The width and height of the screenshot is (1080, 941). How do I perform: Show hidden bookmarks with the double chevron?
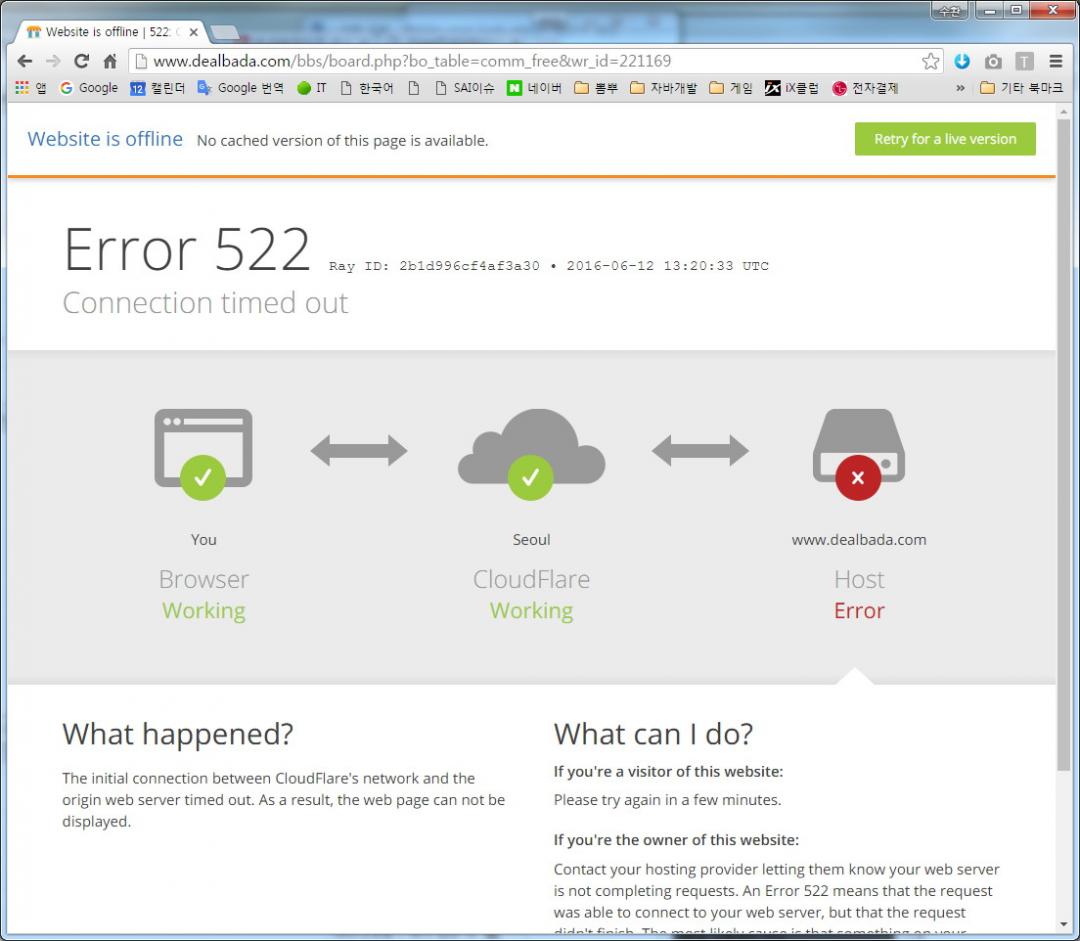[x=961, y=88]
